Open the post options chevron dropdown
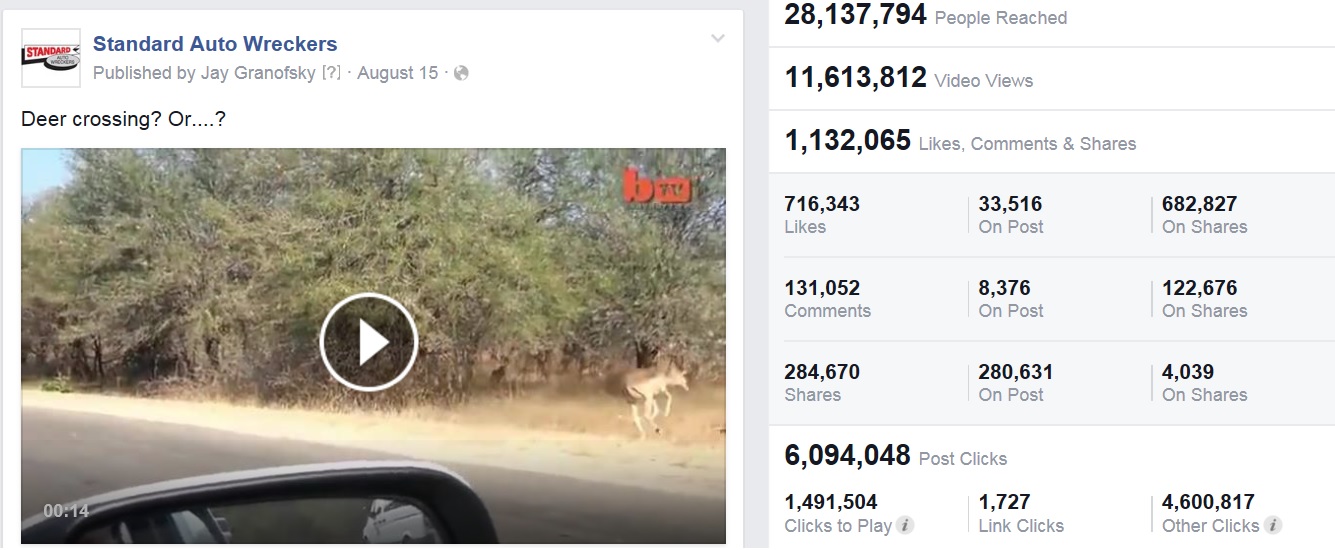Image resolution: width=1335 pixels, height=550 pixels. click(x=717, y=39)
